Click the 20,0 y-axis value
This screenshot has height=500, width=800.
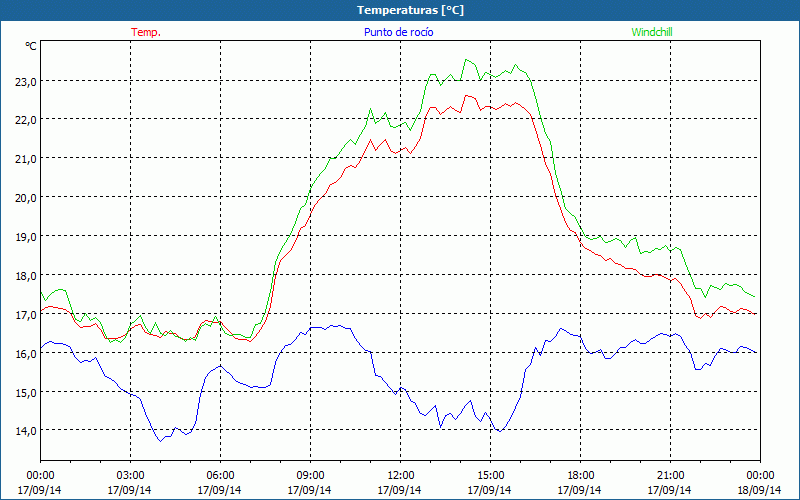coord(26,197)
